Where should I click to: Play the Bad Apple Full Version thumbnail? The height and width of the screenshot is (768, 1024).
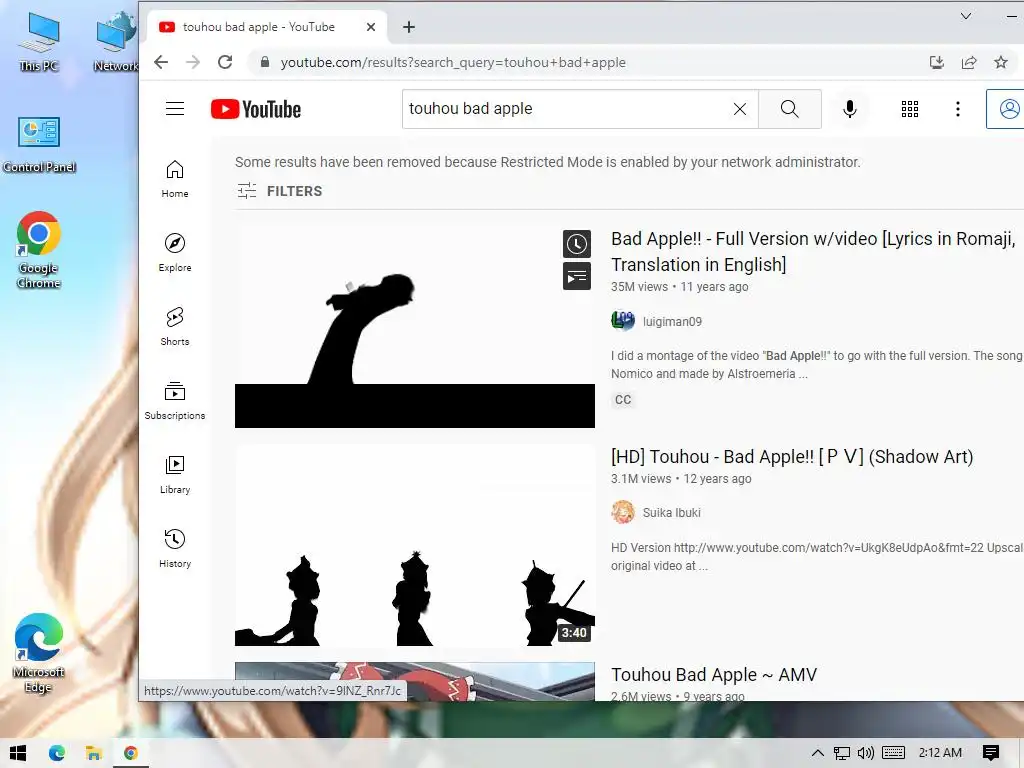(415, 327)
